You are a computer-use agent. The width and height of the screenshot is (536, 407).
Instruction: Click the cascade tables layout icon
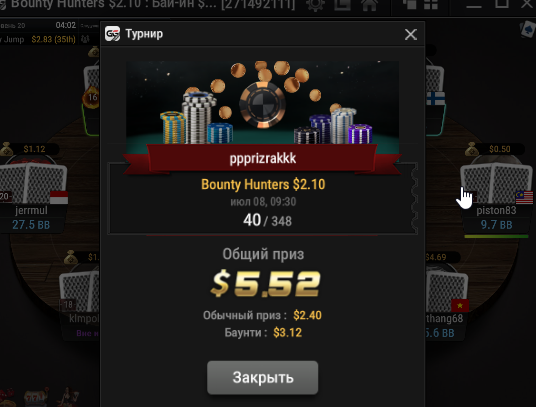[x=410, y=4]
